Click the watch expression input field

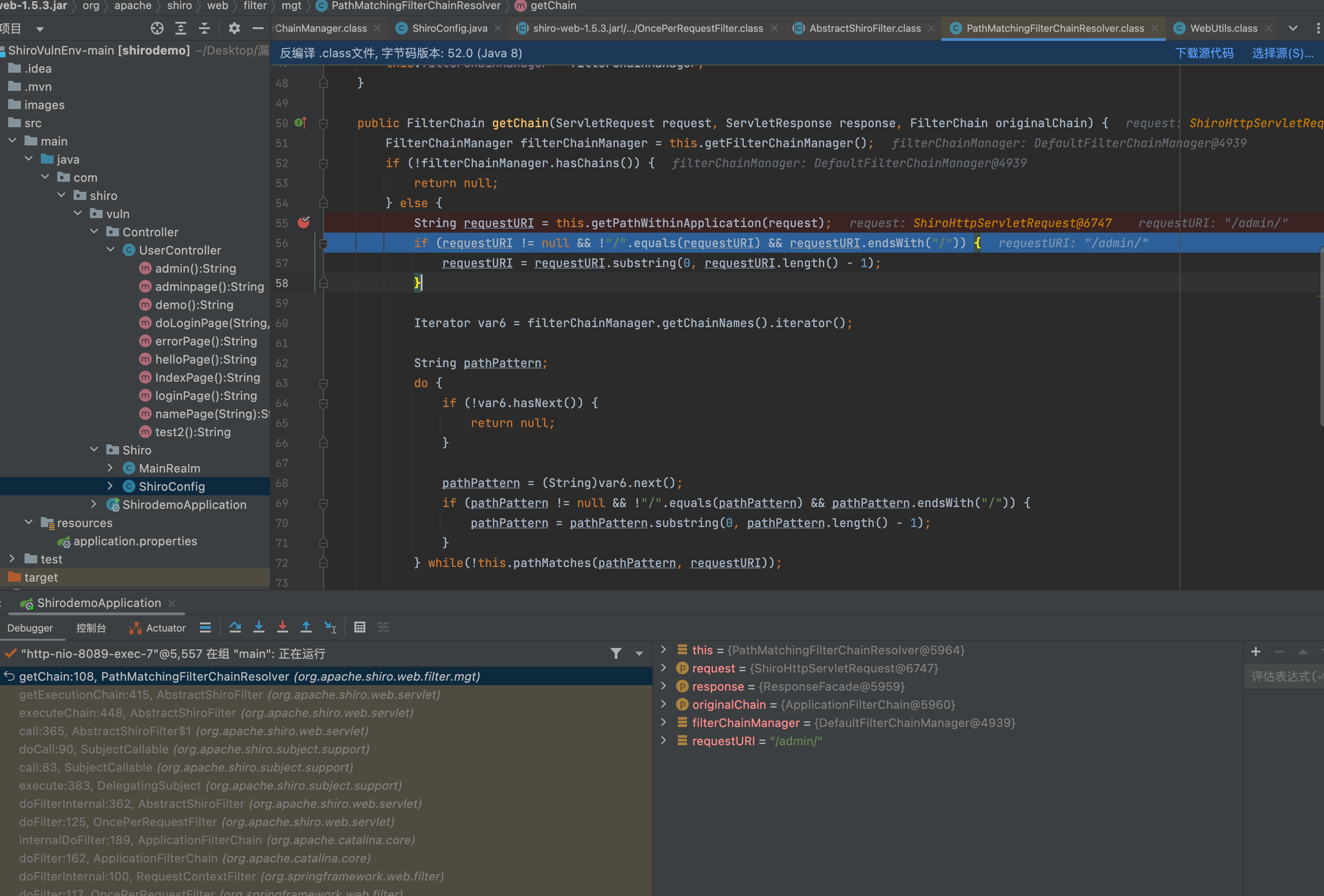click(1283, 676)
